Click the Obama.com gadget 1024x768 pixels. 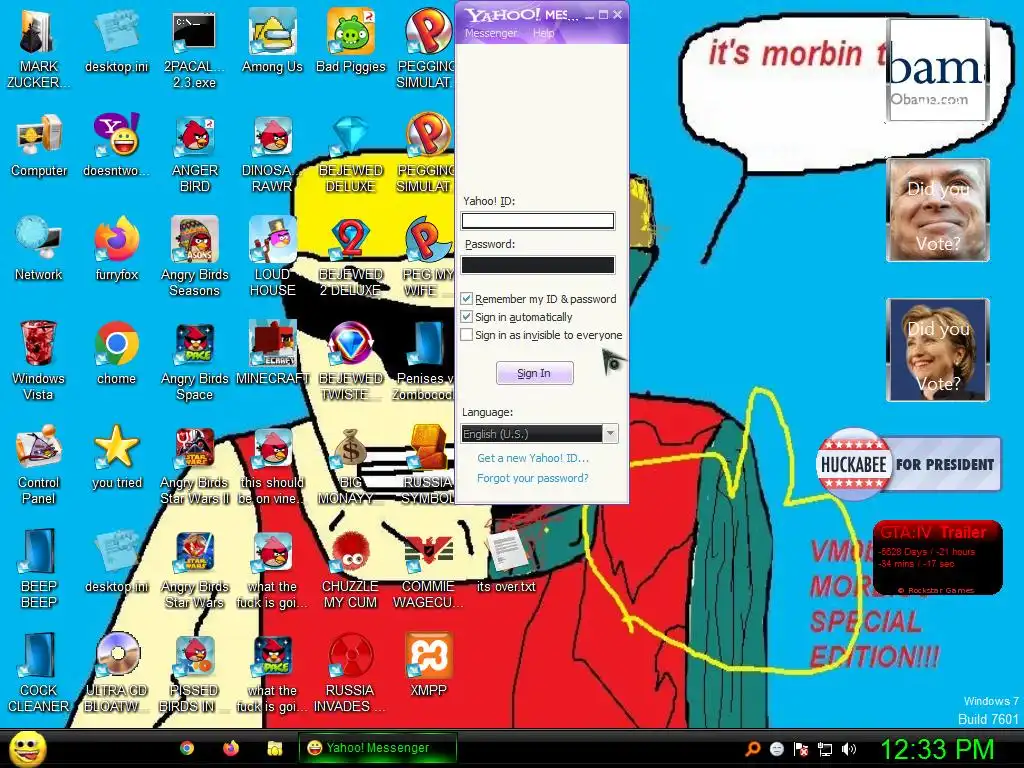[938, 70]
